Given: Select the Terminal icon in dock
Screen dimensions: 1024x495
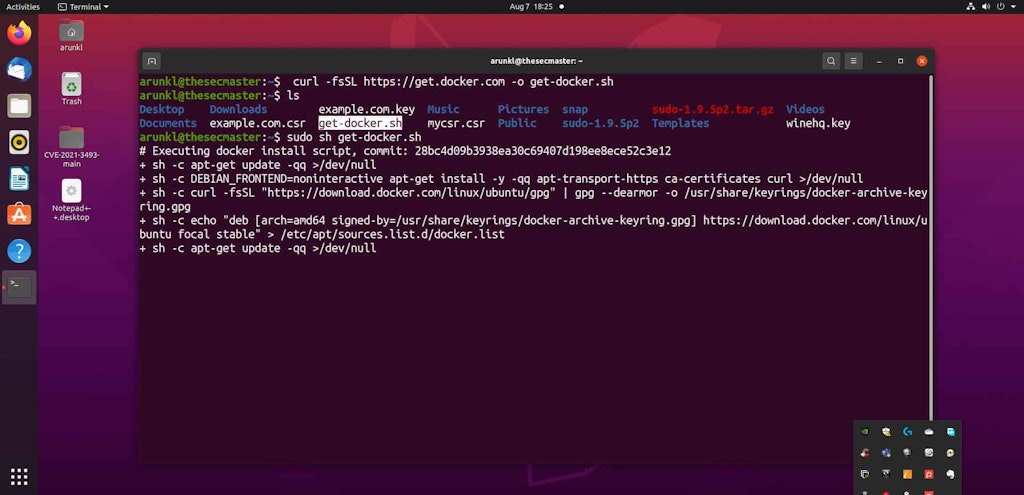Looking at the screenshot, I should tap(19, 287).
